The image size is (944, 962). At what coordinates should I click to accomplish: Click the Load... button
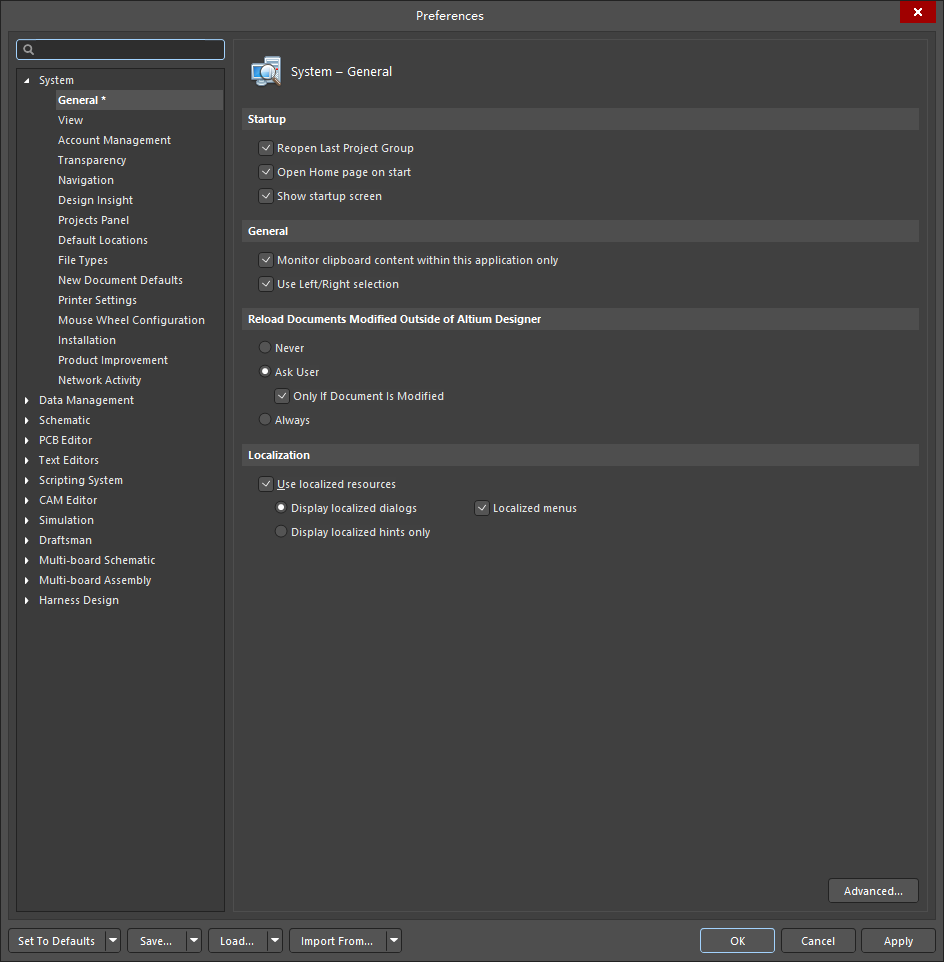tap(237, 941)
